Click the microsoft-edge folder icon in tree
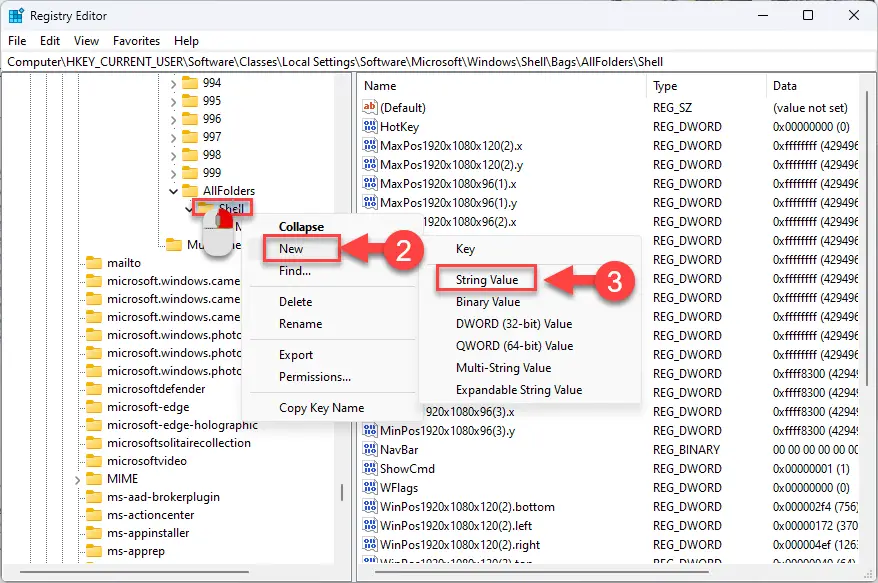878x583 pixels. [x=94, y=407]
